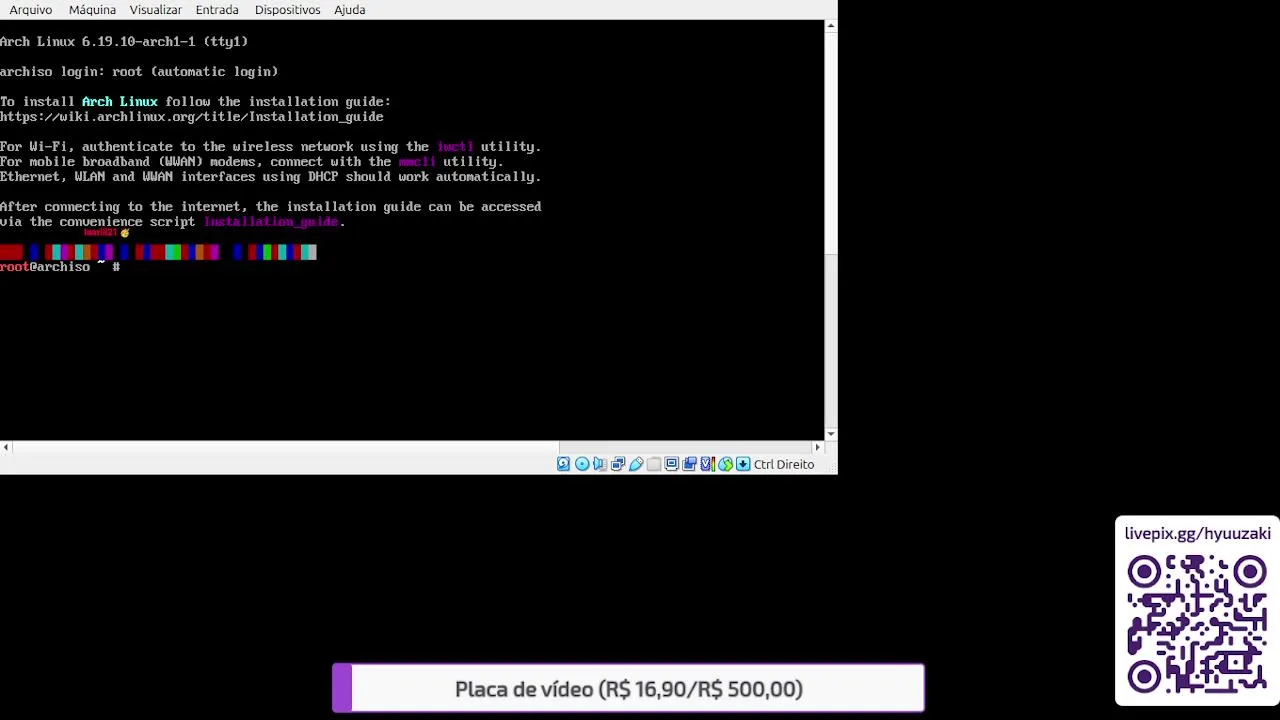Click the Placa de vídeo donation progress bar
Screen dimensions: 1280x720
click(x=628, y=688)
